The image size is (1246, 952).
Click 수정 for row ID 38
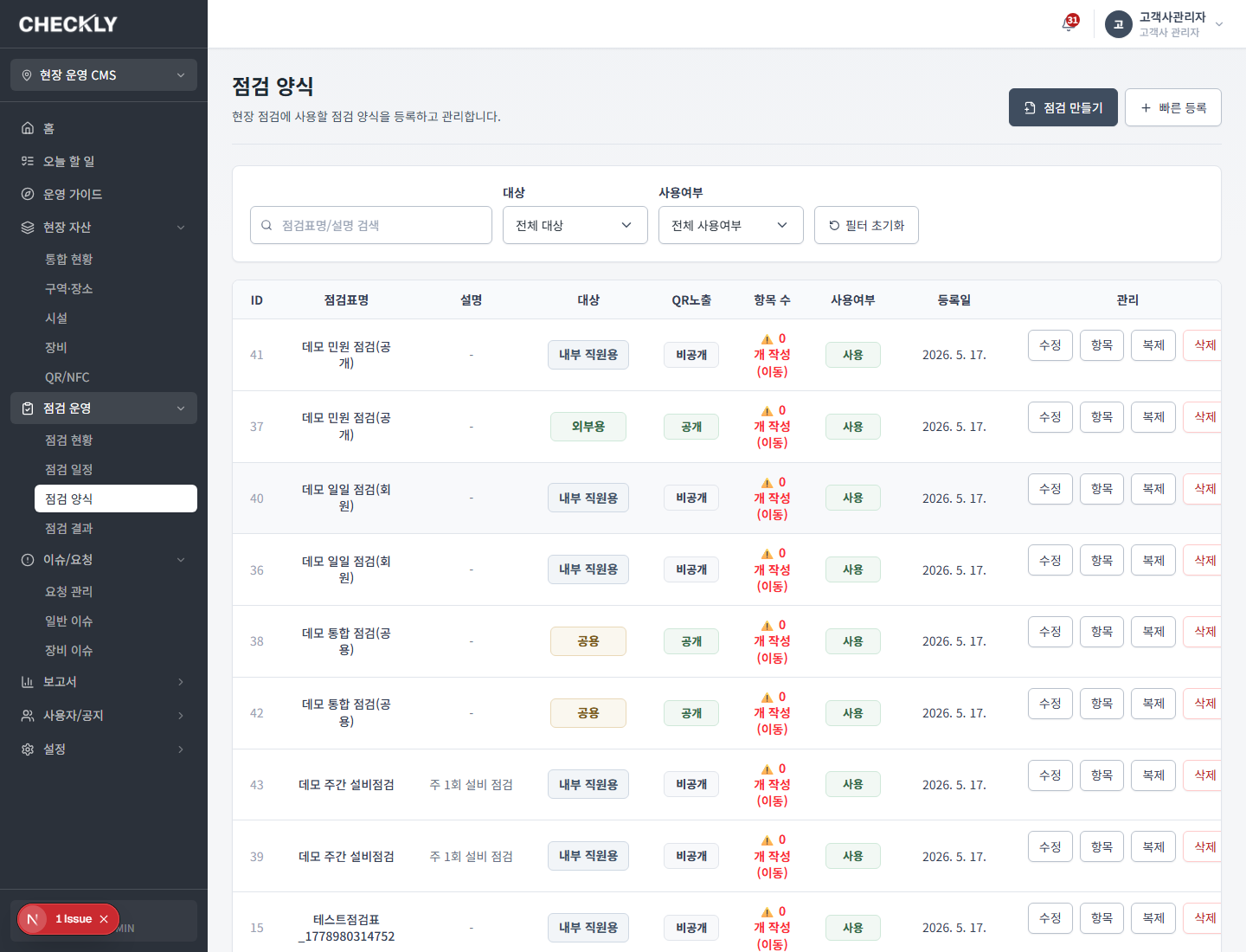1050,632
